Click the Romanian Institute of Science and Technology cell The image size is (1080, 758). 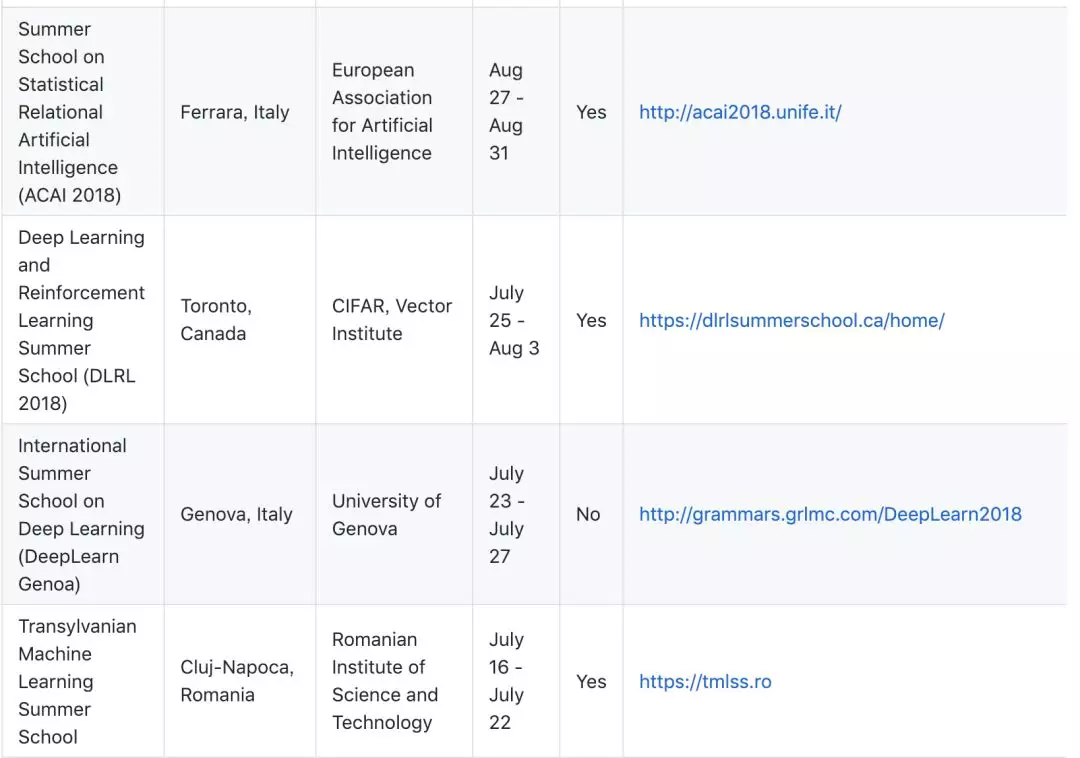point(385,681)
